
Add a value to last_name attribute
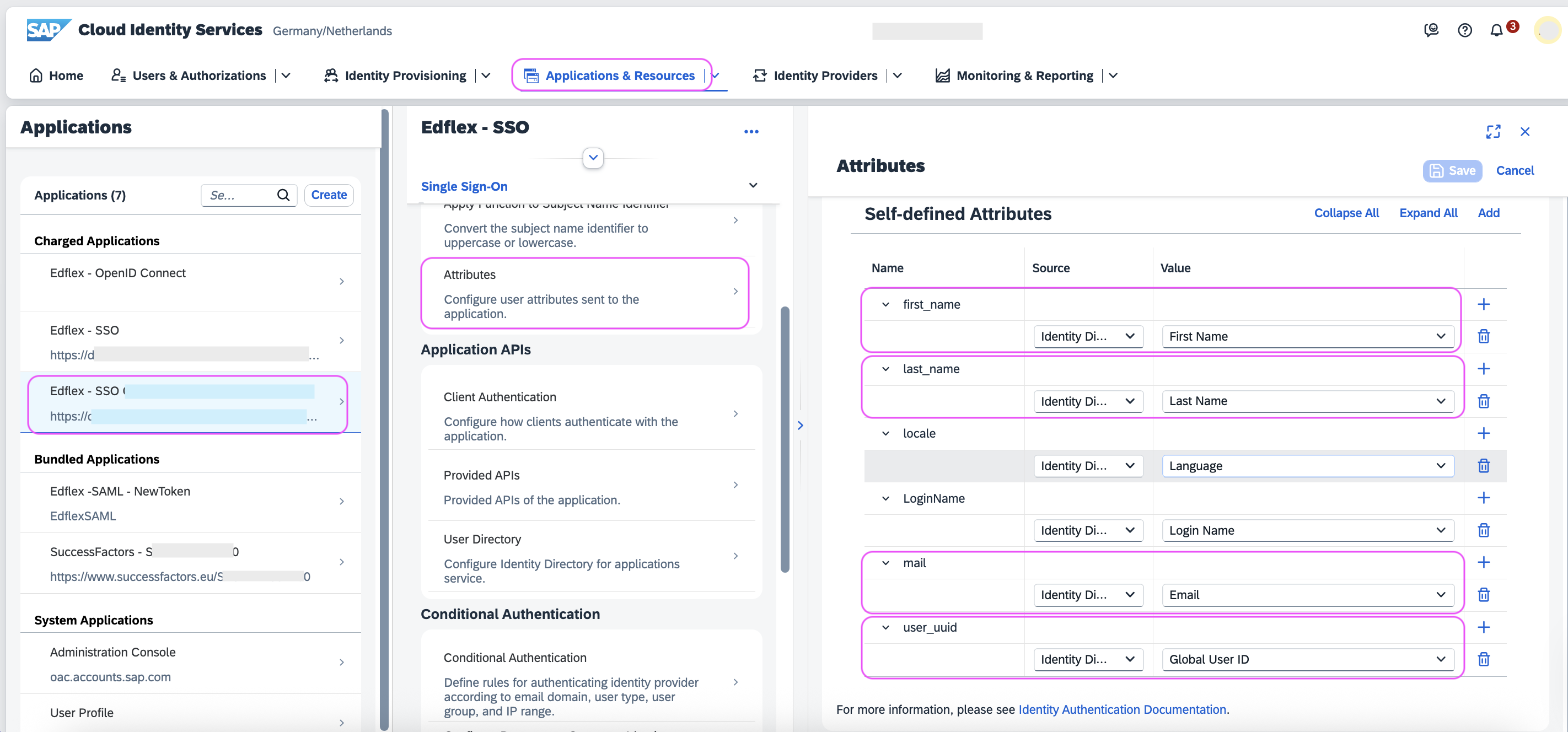[x=1484, y=369]
